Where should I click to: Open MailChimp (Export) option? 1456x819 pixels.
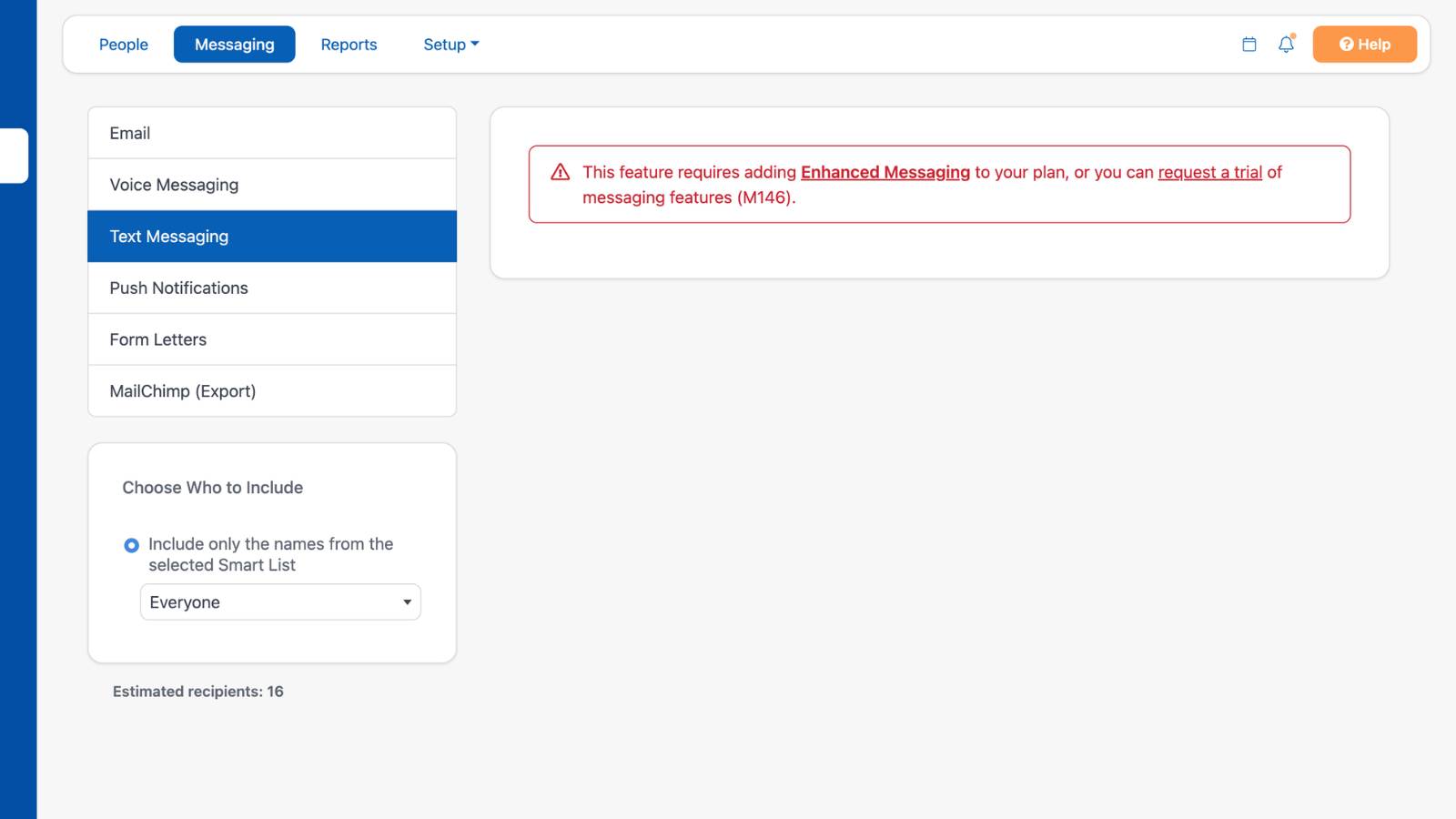pos(272,391)
